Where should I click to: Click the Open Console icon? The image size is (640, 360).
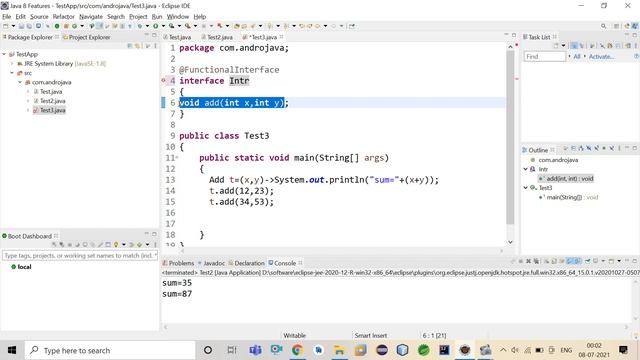611,261
